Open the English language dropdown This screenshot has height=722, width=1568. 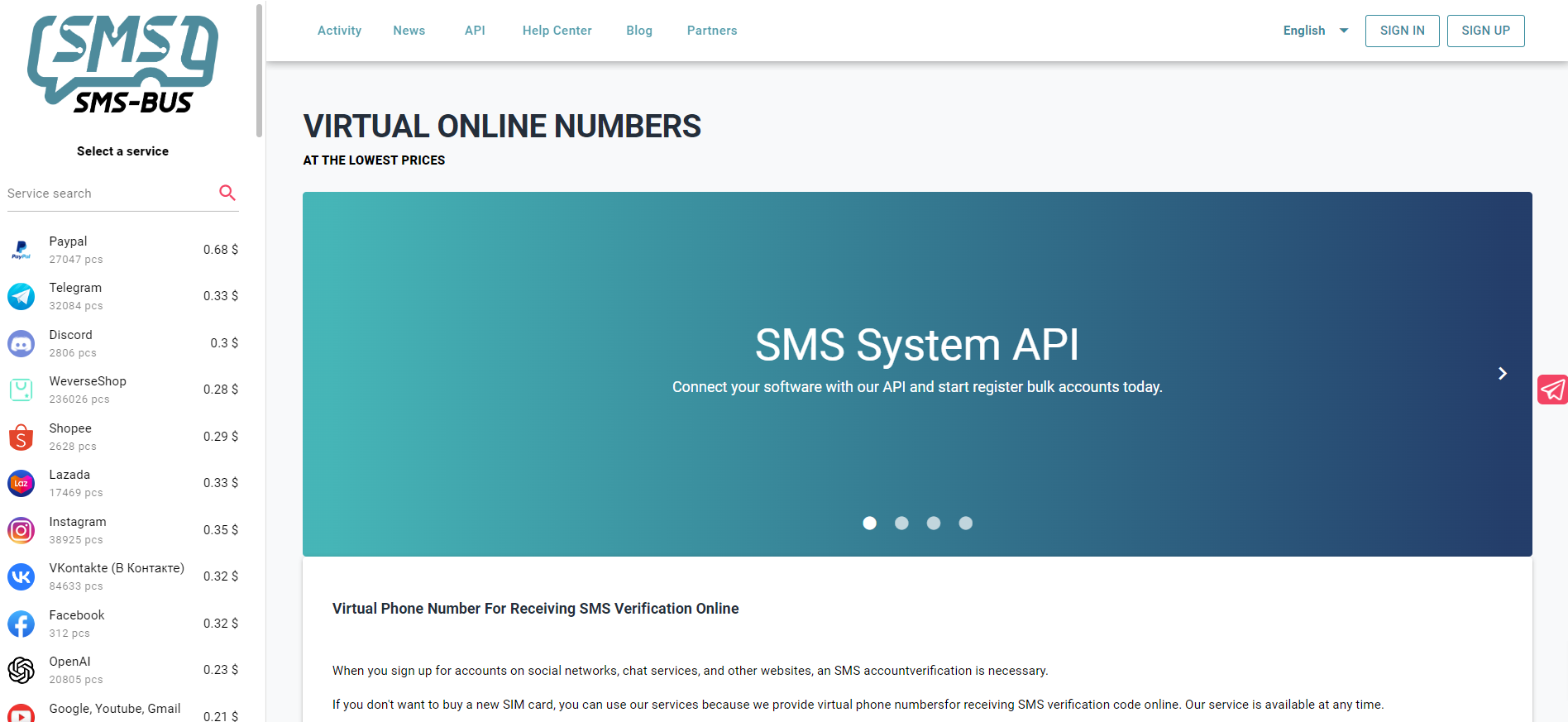1315,31
